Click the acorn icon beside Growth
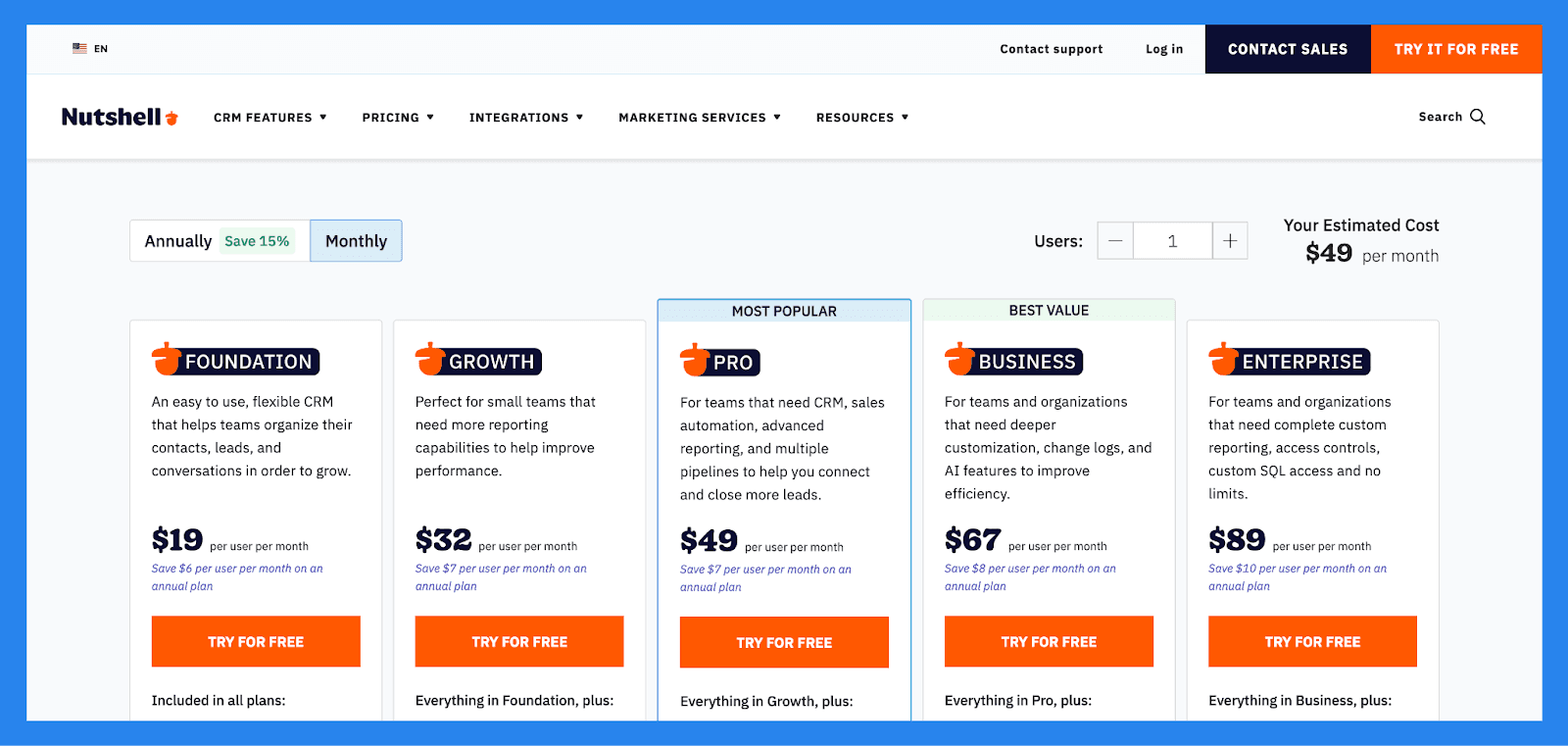 click(429, 360)
